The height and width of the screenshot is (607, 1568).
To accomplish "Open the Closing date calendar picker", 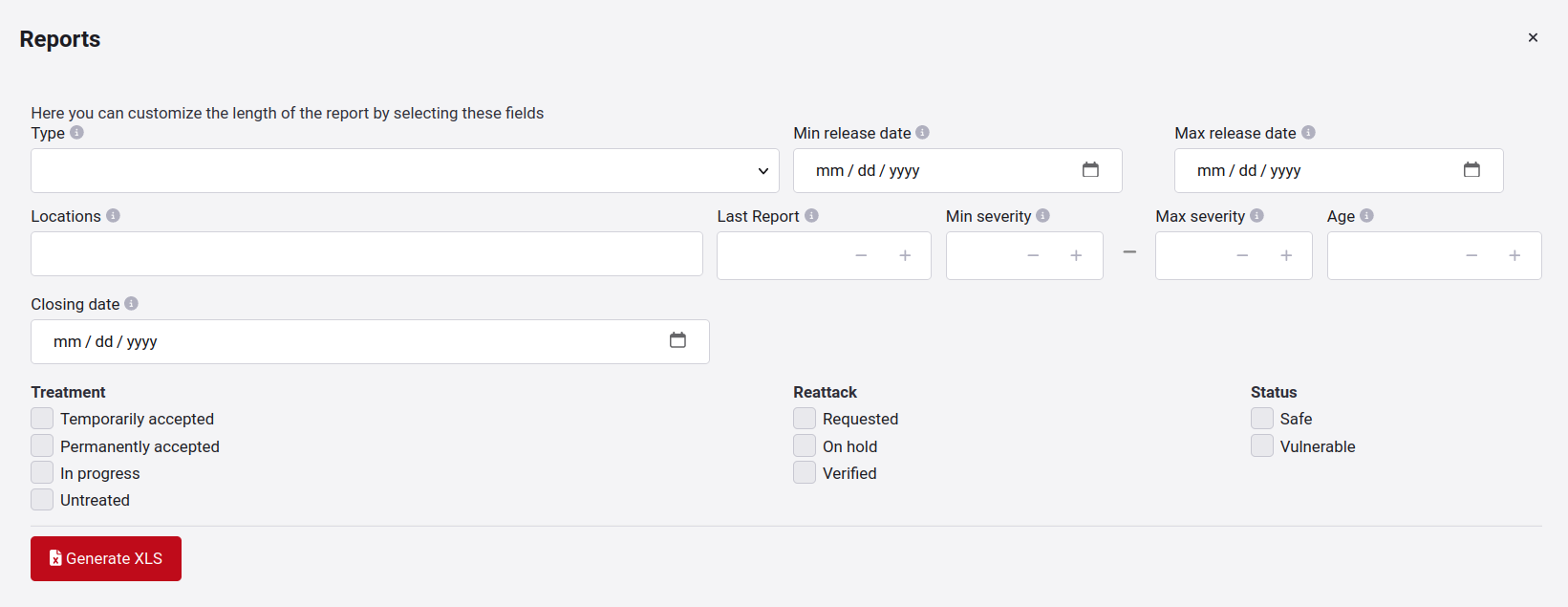I will [677, 341].
